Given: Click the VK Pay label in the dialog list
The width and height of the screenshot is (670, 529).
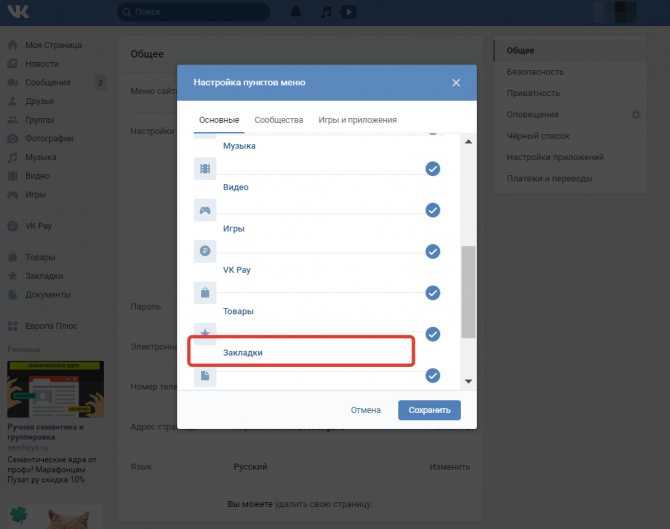Looking at the screenshot, I should (237, 270).
